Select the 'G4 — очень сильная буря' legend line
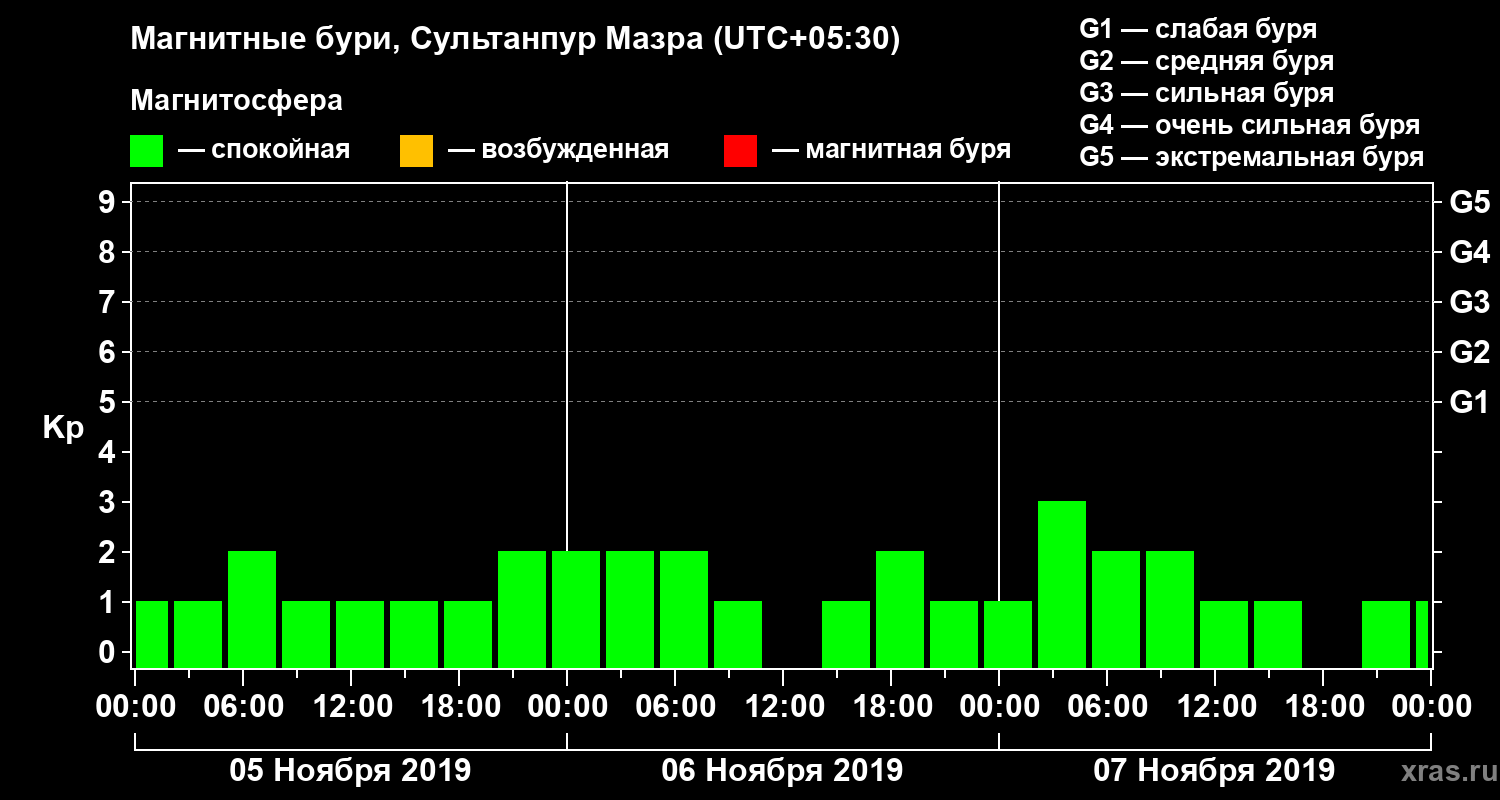The height and width of the screenshot is (800, 1500). 1249,125
